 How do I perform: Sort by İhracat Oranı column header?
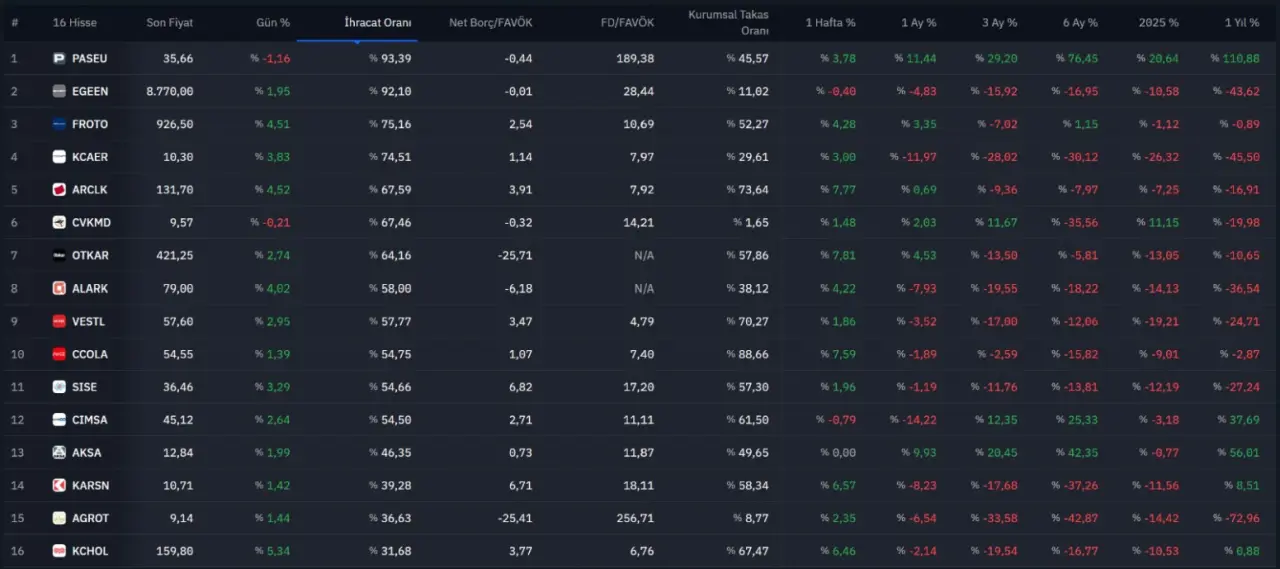378,23
